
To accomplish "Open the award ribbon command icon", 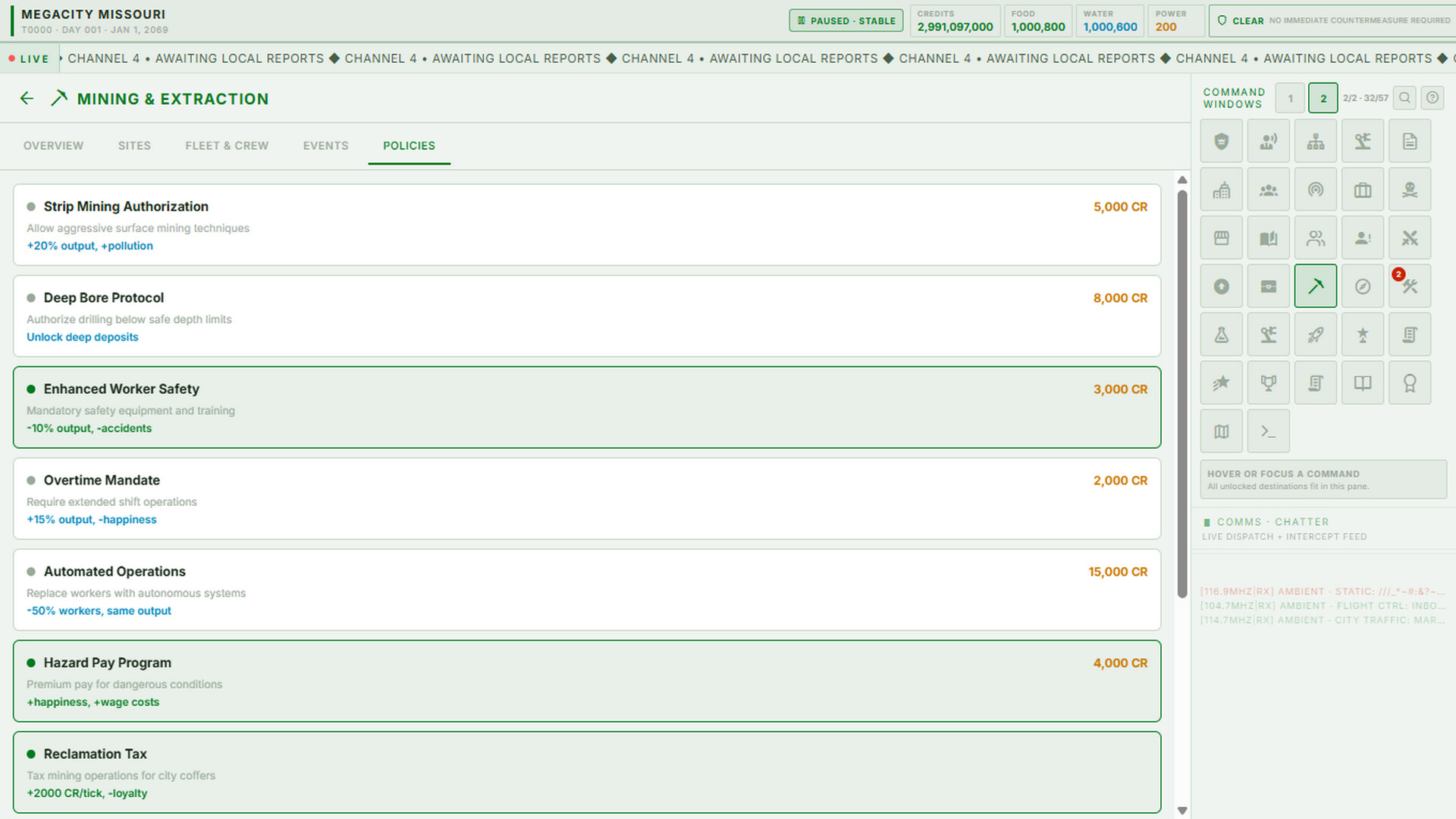I will coord(1409,383).
